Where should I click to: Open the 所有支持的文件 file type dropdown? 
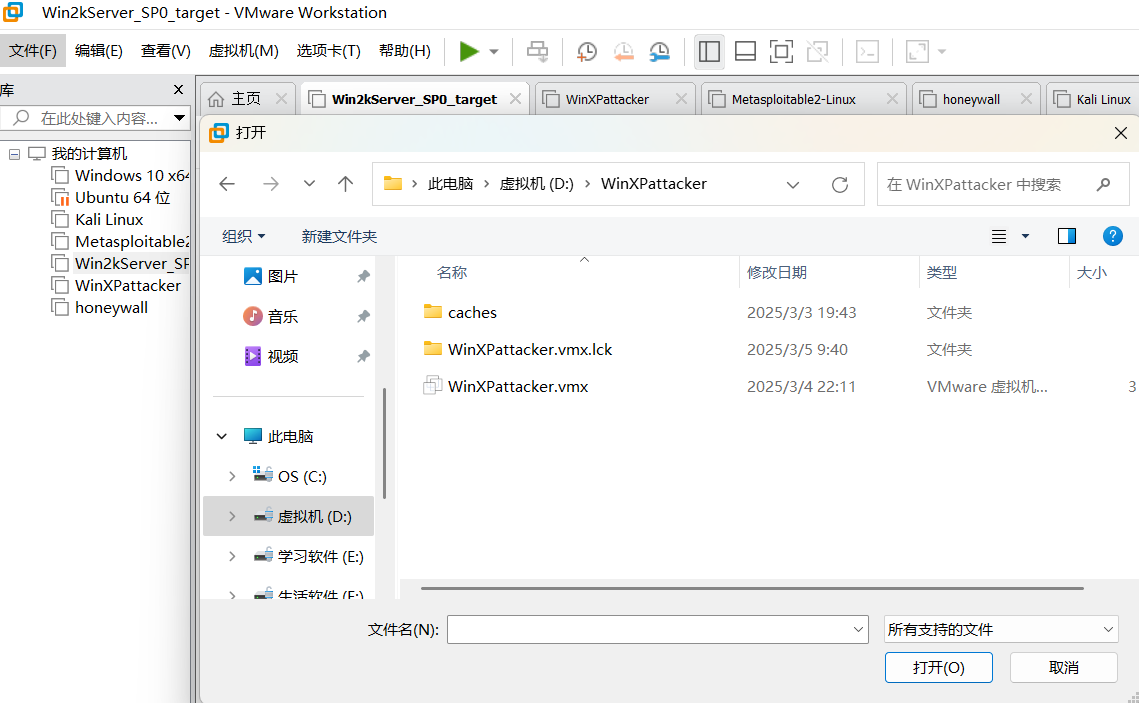[1001, 630]
